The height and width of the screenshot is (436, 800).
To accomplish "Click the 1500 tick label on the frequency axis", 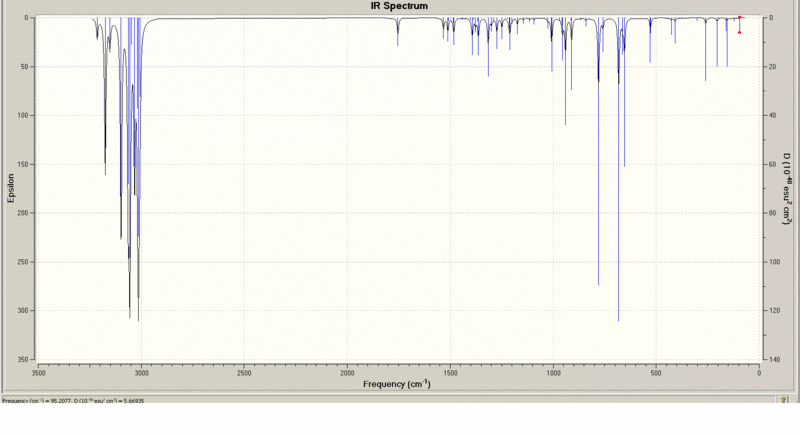I will 450,373.
